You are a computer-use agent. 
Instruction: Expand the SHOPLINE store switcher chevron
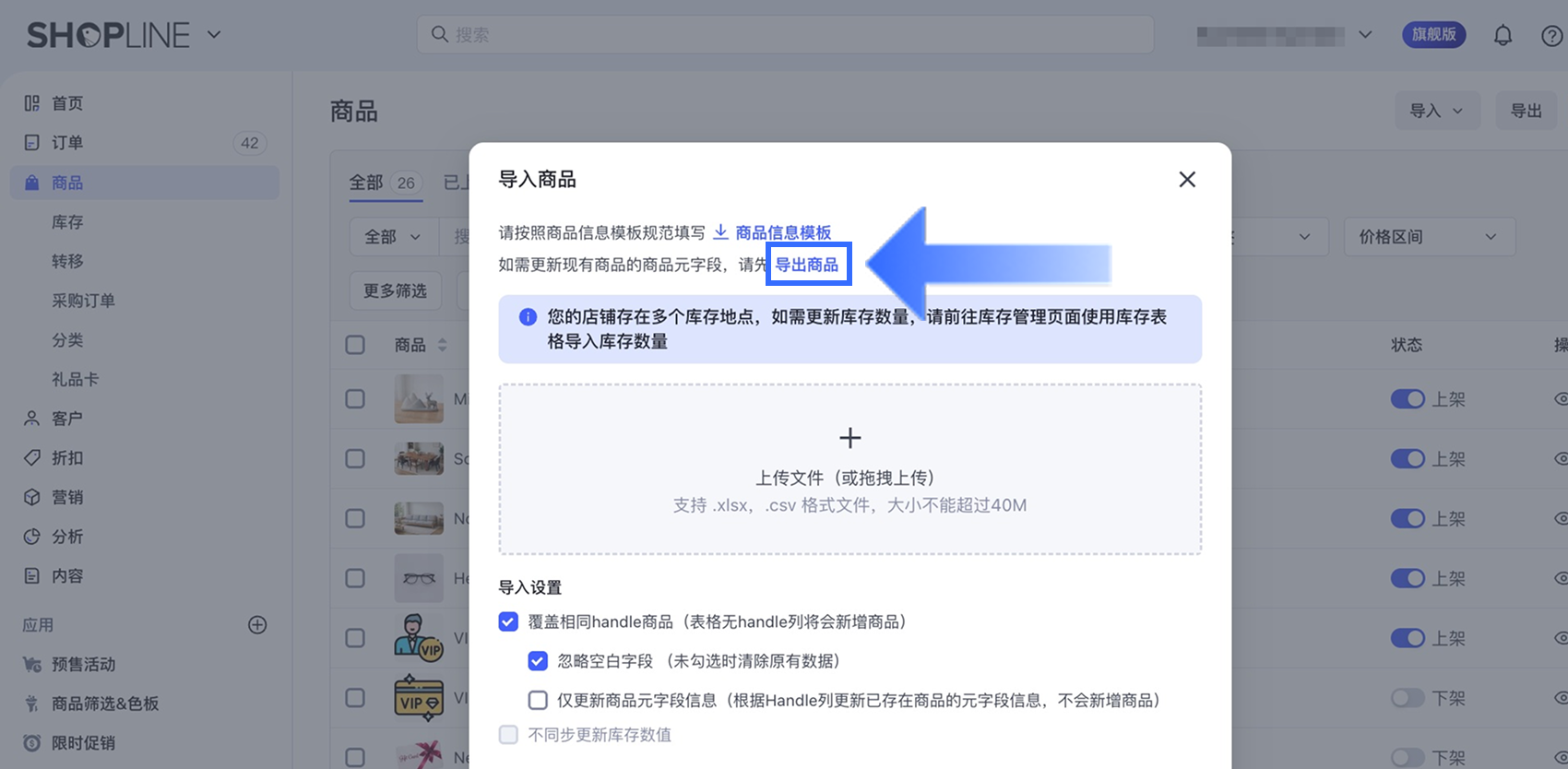[x=214, y=35]
